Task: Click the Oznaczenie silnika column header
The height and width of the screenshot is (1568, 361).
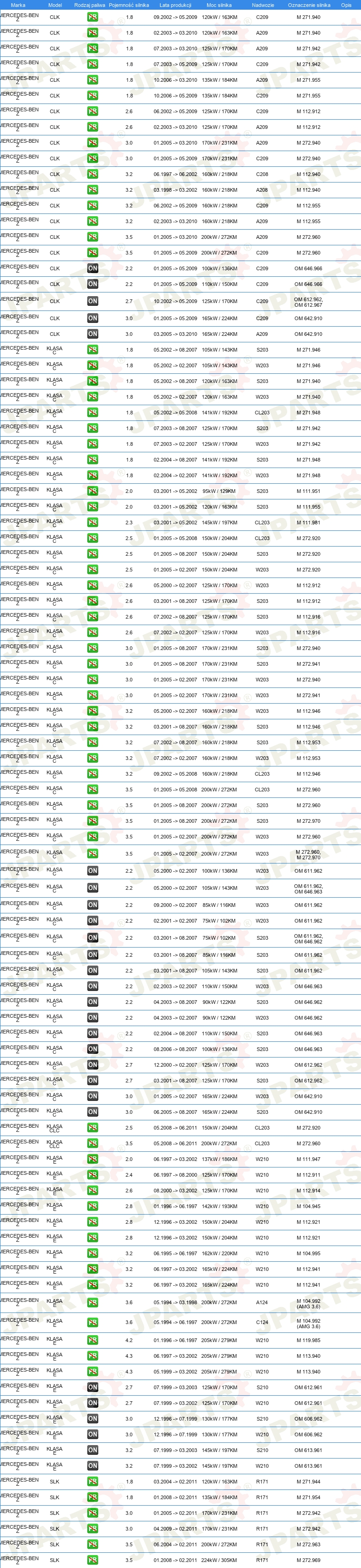Action: tap(309, 5)
